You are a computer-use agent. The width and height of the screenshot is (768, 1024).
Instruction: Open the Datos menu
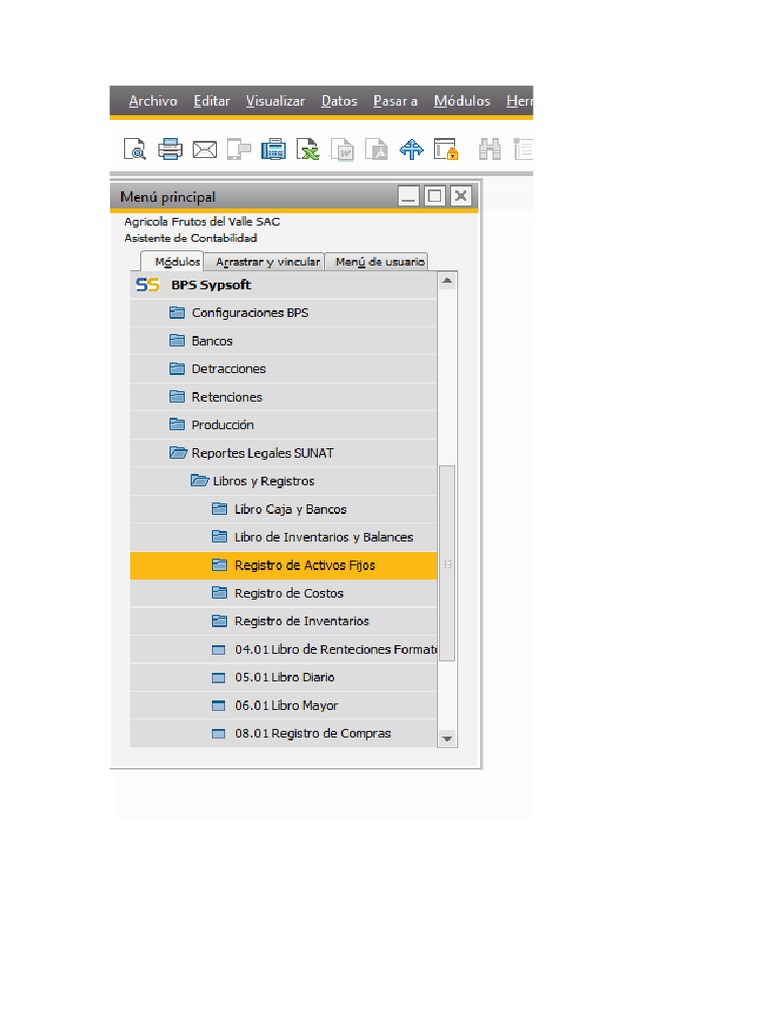click(339, 101)
